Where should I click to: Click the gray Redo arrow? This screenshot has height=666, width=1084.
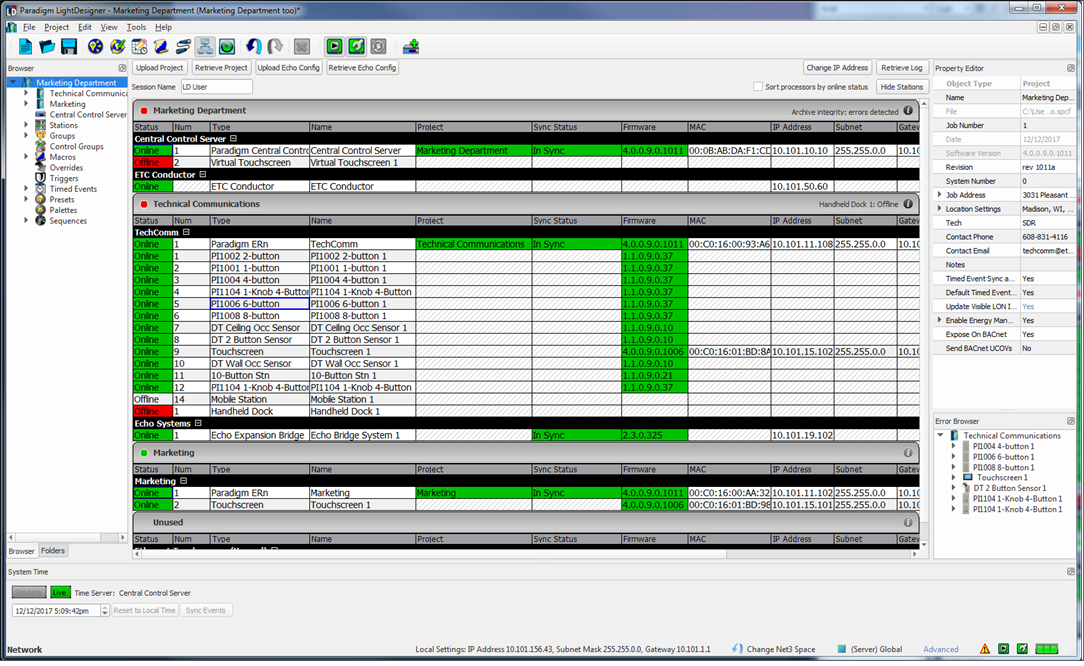tap(275, 46)
